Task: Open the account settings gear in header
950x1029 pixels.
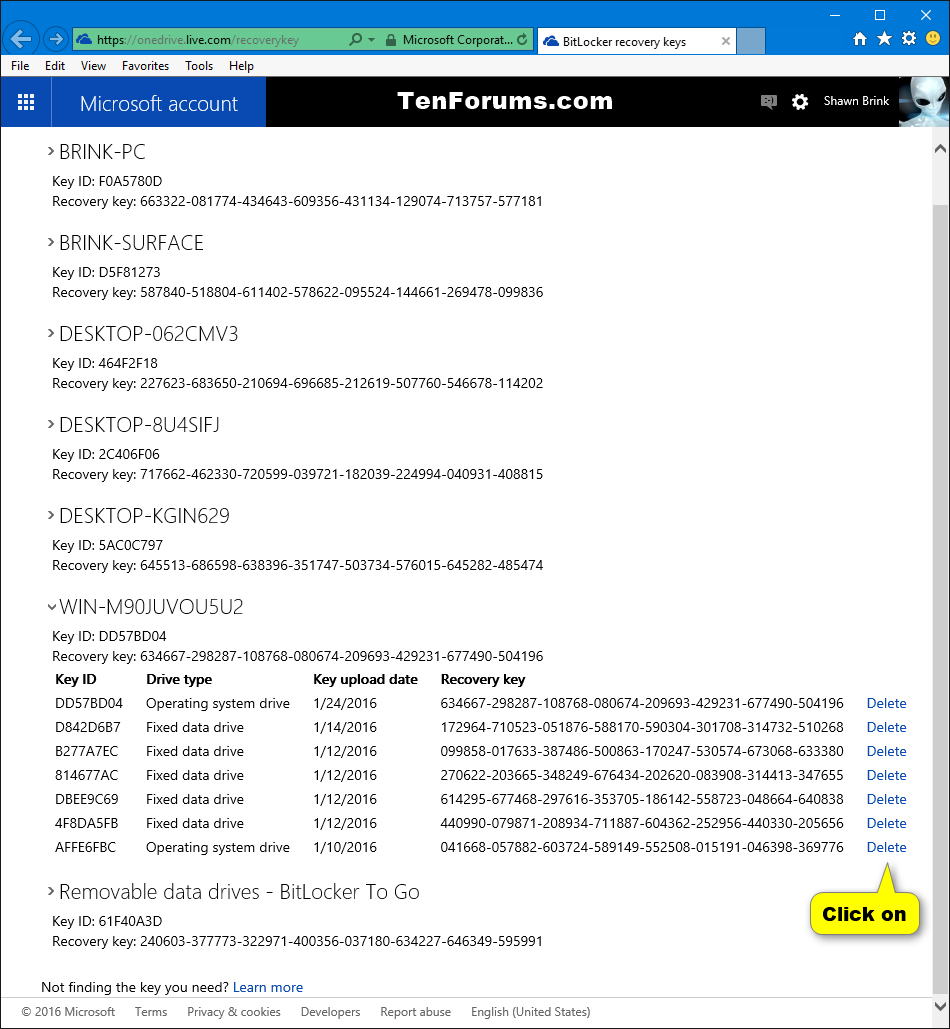Action: 800,102
